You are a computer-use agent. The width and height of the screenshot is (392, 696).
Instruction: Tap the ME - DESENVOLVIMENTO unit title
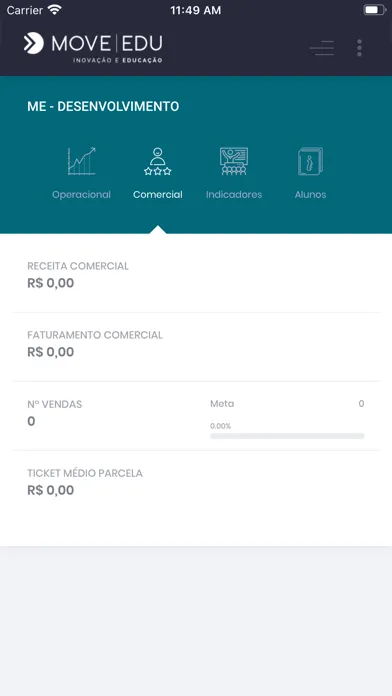103,107
